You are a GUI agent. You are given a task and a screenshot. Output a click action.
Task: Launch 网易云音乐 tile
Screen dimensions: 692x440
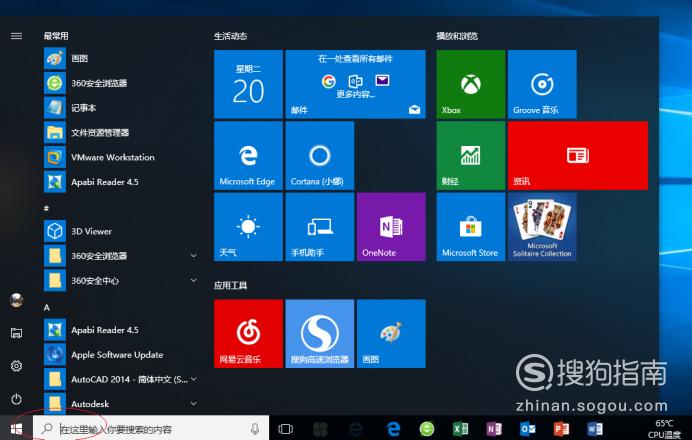tap(248, 334)
